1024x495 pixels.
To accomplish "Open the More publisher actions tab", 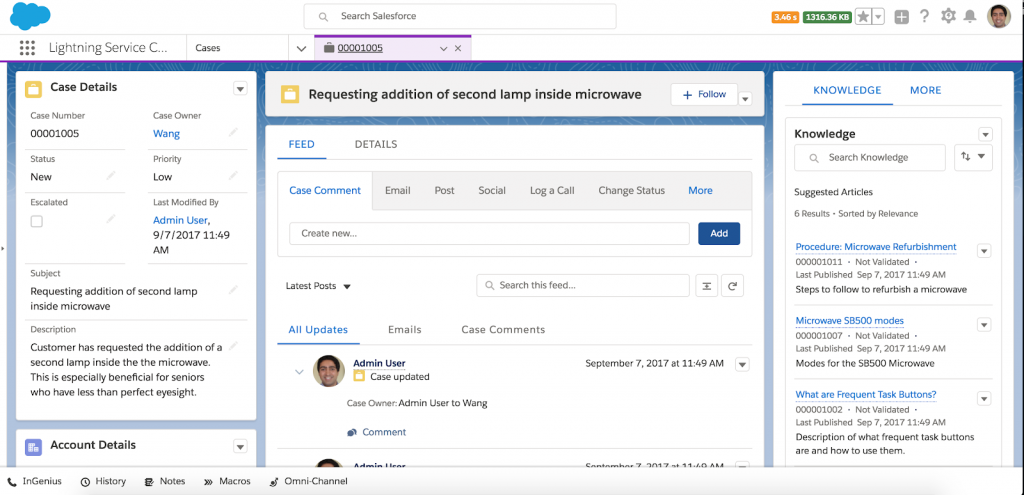I will click(x=700, y=191).
